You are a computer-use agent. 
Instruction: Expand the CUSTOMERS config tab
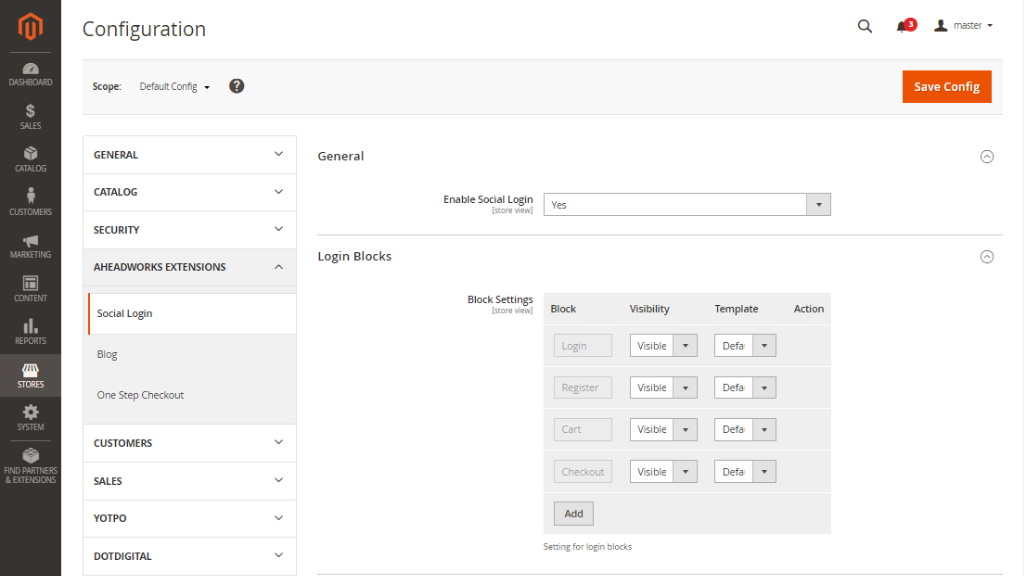[189, 443]
